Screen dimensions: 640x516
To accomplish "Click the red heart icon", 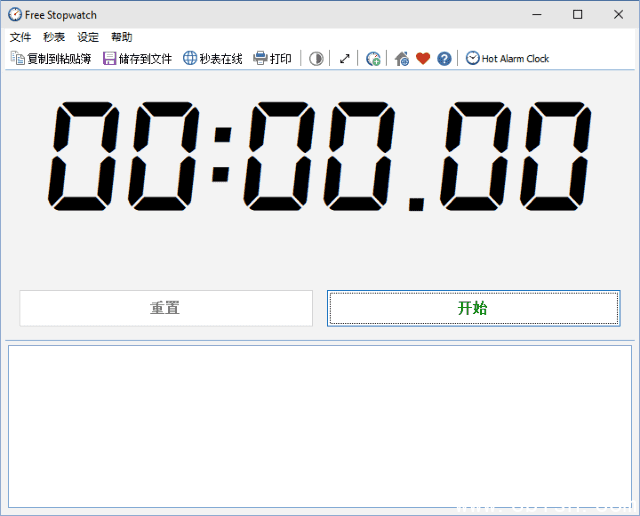I will [423, 59].
